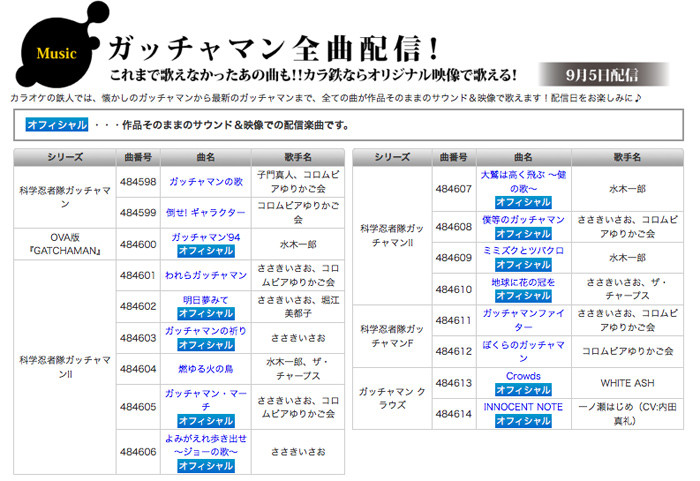The height and width of the screenshot is (481, 700).
Task: Click オフィシャル badge in the legend box
Action: click(57, 125)
